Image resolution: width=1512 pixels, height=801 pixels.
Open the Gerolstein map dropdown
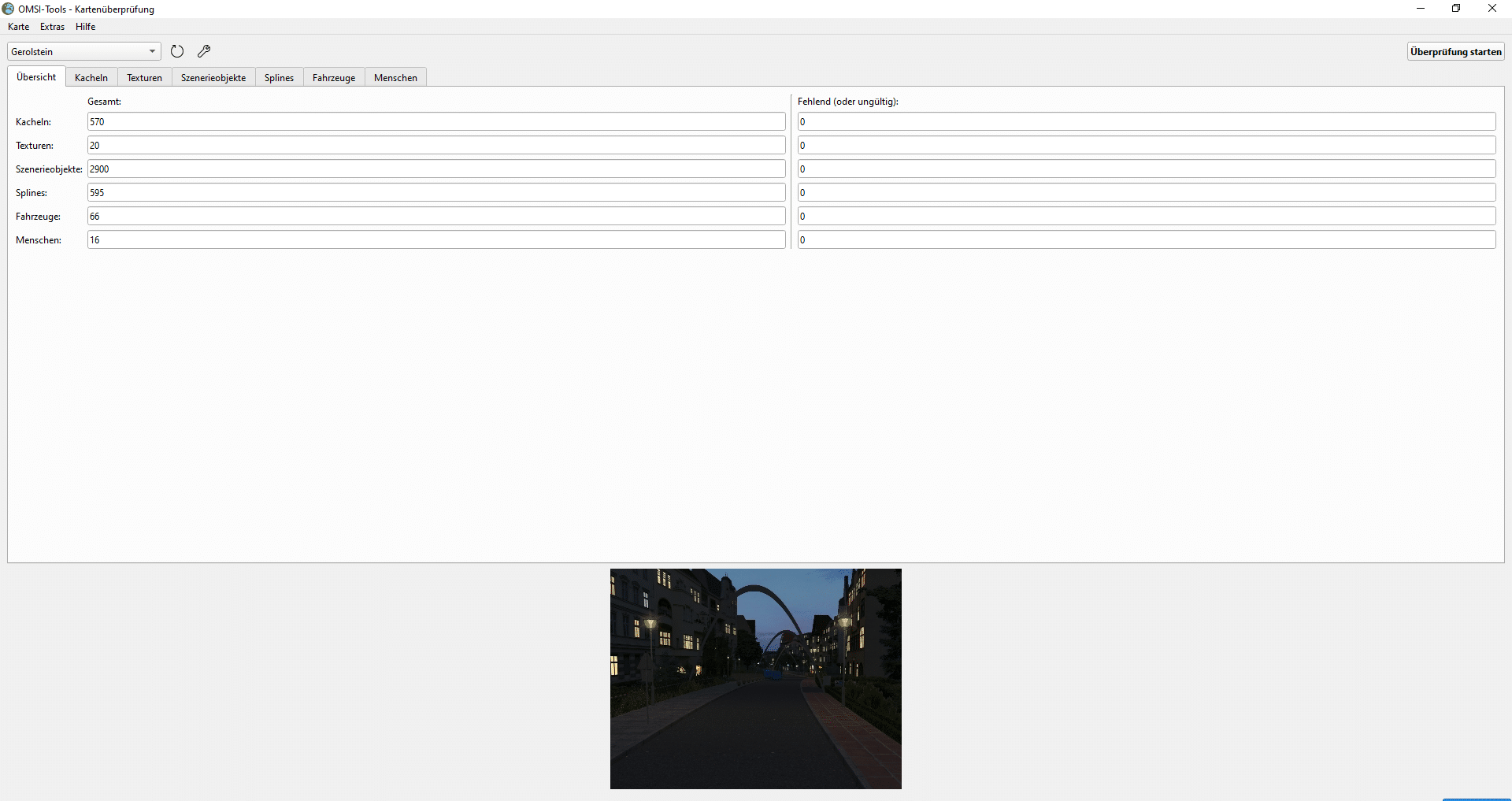point(83,51)
